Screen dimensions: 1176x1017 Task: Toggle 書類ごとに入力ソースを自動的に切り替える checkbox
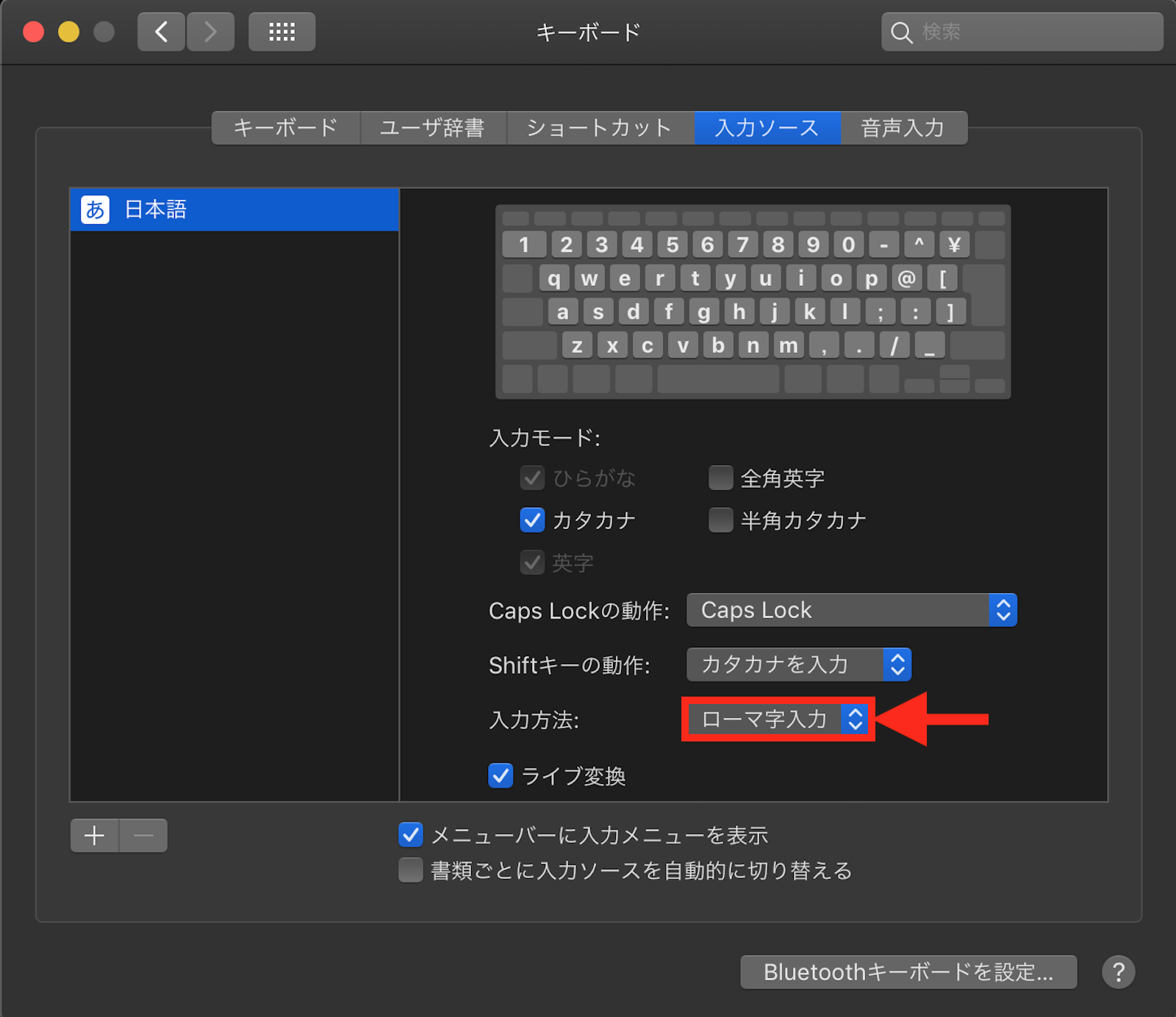coord(411,871)
